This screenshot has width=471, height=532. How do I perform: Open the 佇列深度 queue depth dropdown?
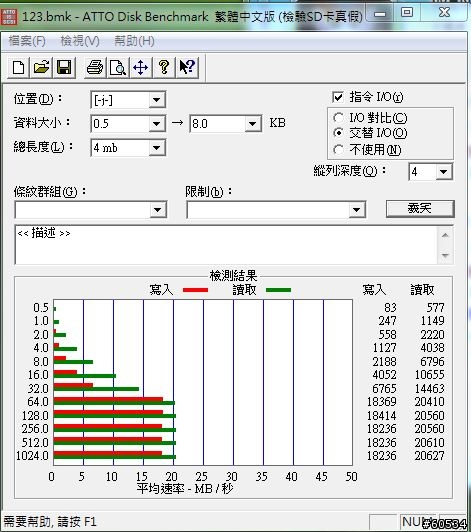tap(443, 172)
